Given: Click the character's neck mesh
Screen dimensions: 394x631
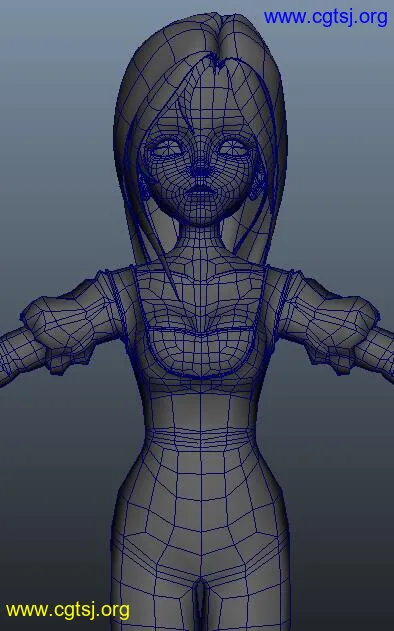Looking at the screenshot, I should click(199, 241).
